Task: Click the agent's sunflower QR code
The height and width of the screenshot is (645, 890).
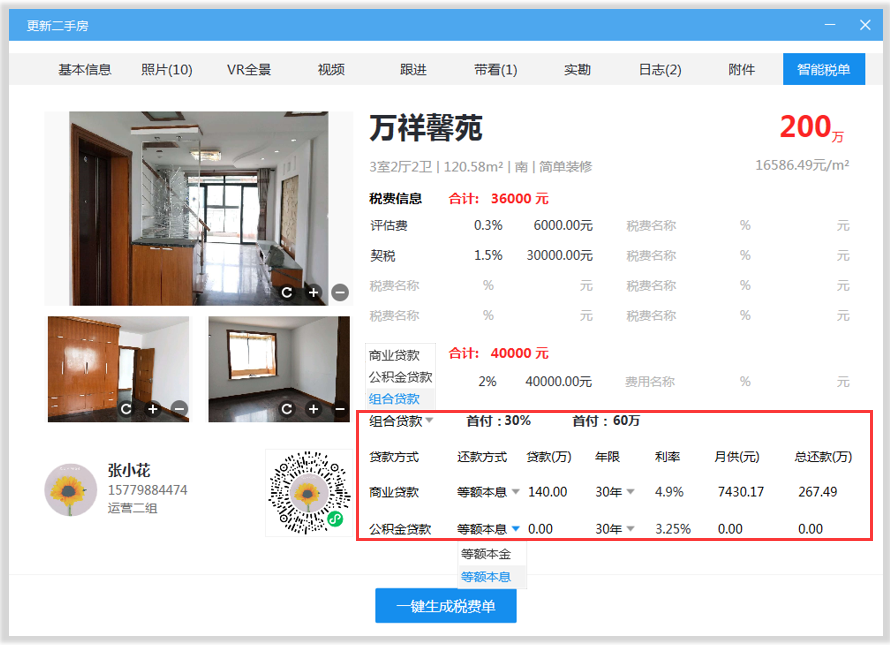Action: point(307,492)
